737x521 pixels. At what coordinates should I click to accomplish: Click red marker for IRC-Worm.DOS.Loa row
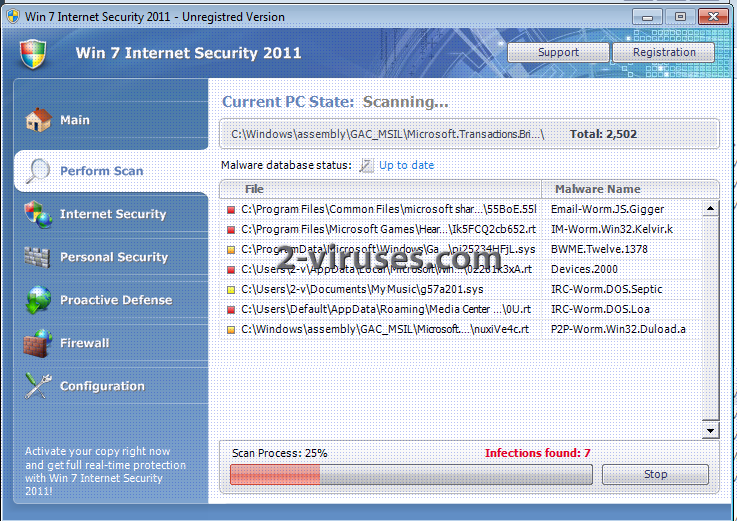coord(231,310)
